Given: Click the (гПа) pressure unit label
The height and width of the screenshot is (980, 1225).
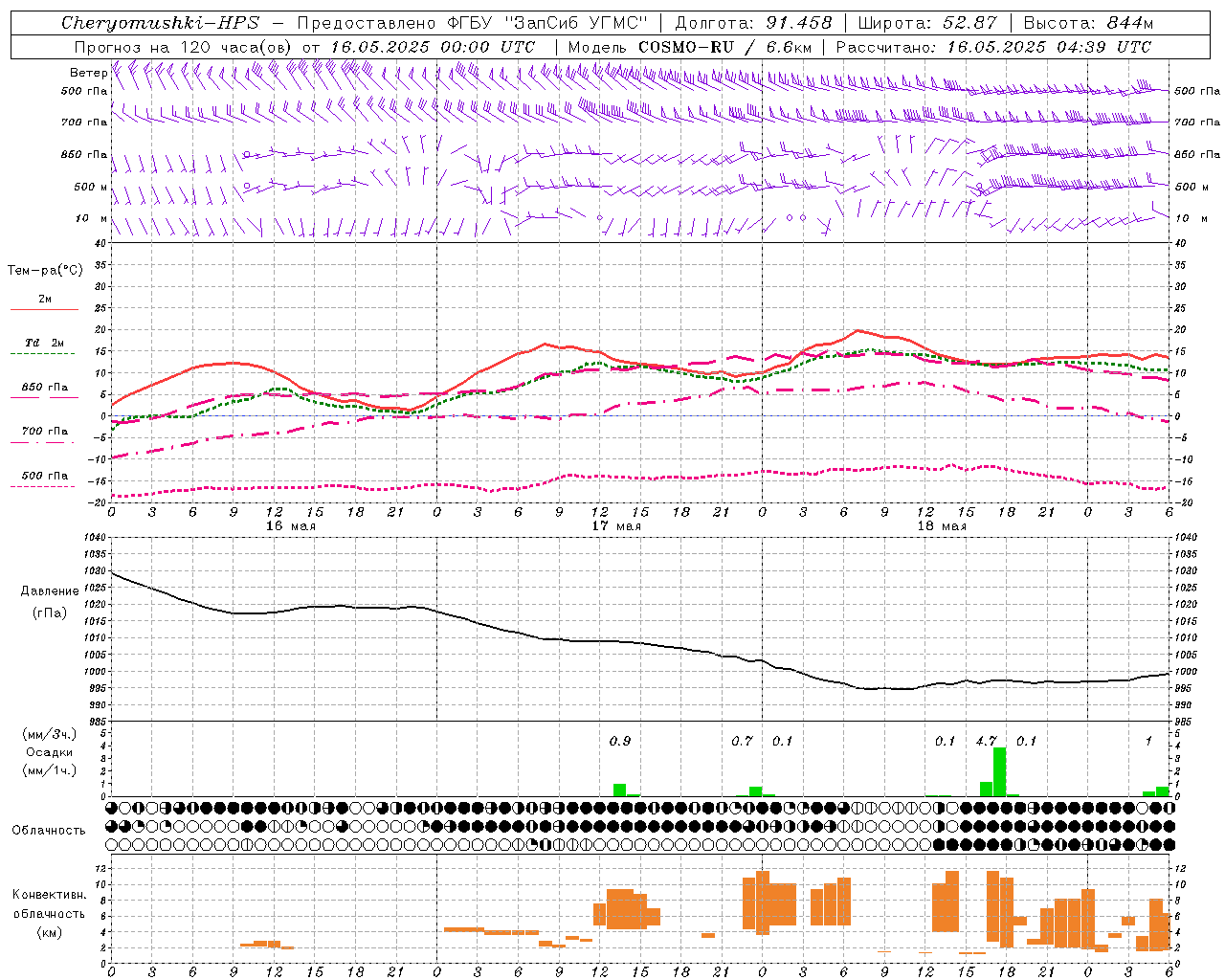Looking at the screenshot, I should click(49, 612).
